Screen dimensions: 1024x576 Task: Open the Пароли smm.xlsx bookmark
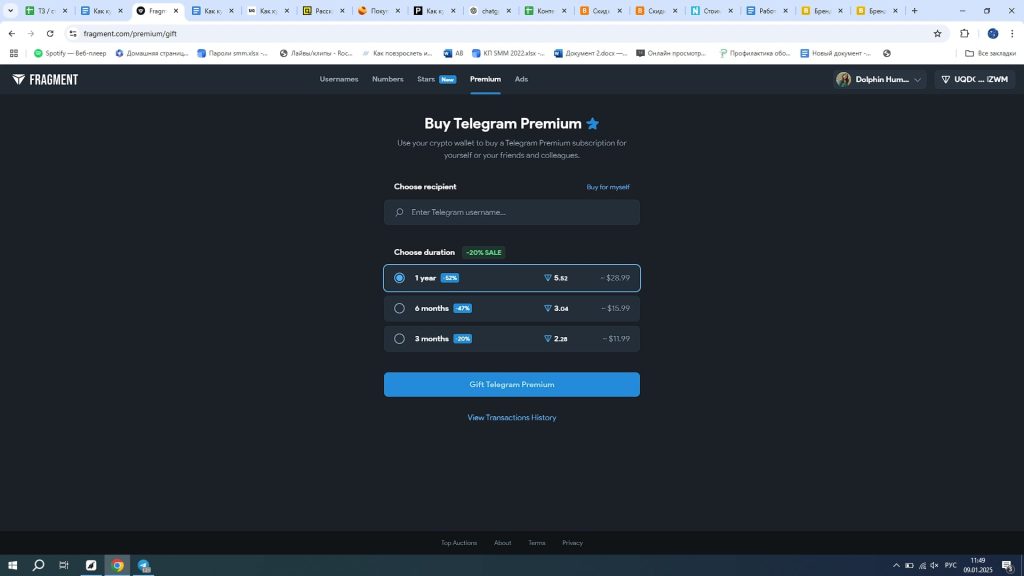(x=232, y=54)
